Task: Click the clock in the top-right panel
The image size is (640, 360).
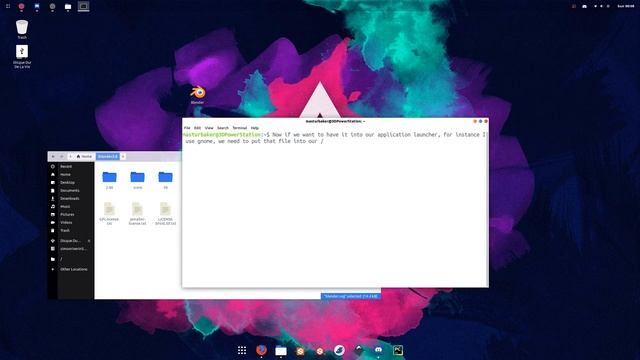Action: point(626,6)
